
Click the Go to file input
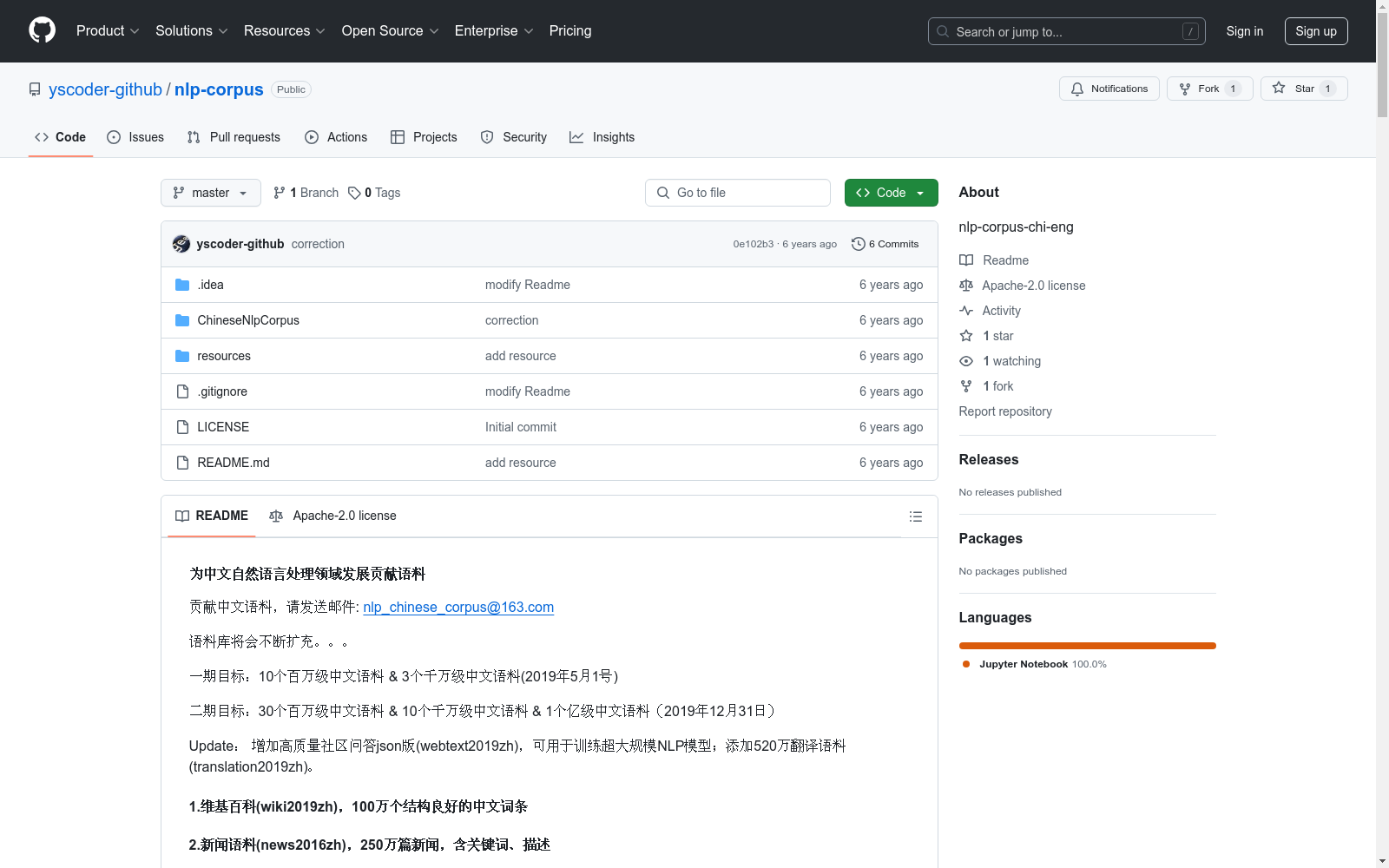[x=738, y=193]
